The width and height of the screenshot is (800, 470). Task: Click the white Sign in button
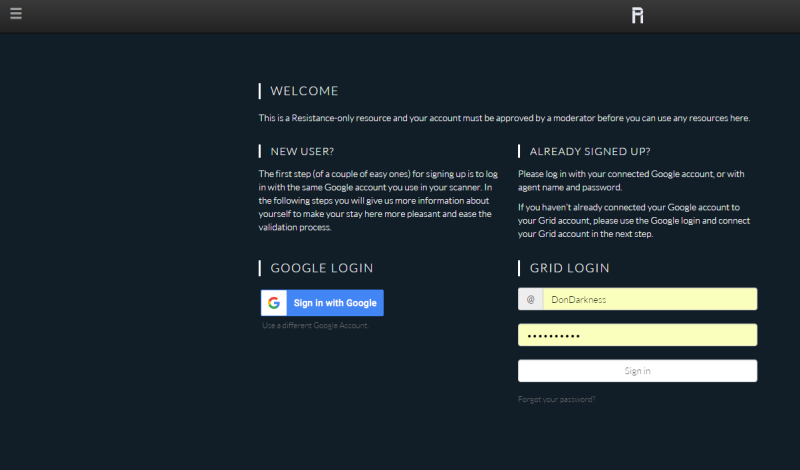637,371
